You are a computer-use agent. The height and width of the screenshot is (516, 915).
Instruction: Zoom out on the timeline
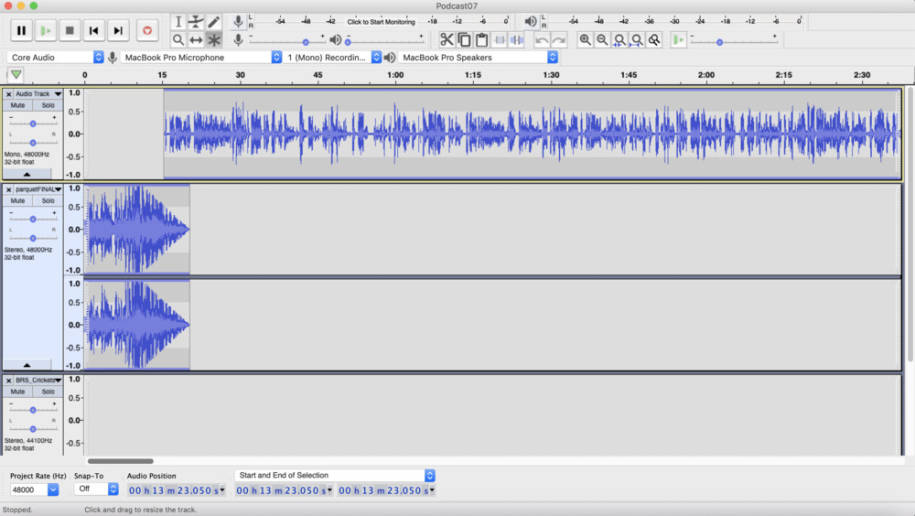[x=602, y=40]
